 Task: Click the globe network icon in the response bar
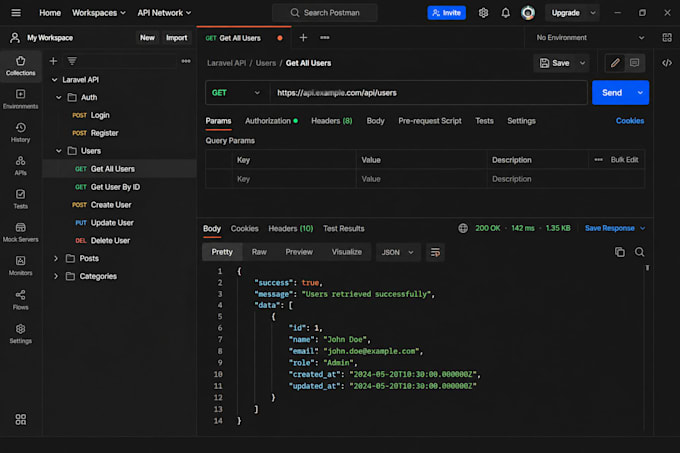click(x=463, y=228)
